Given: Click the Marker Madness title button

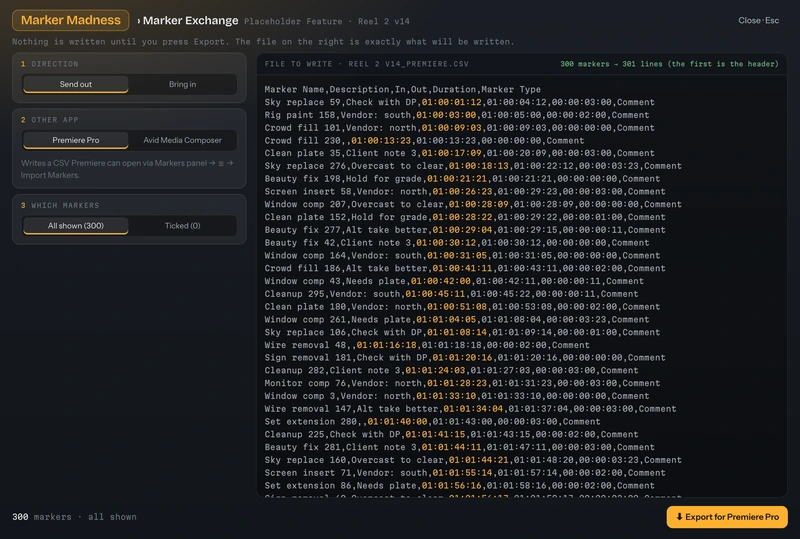Looking at the screenshot, I should coord(70,20).
